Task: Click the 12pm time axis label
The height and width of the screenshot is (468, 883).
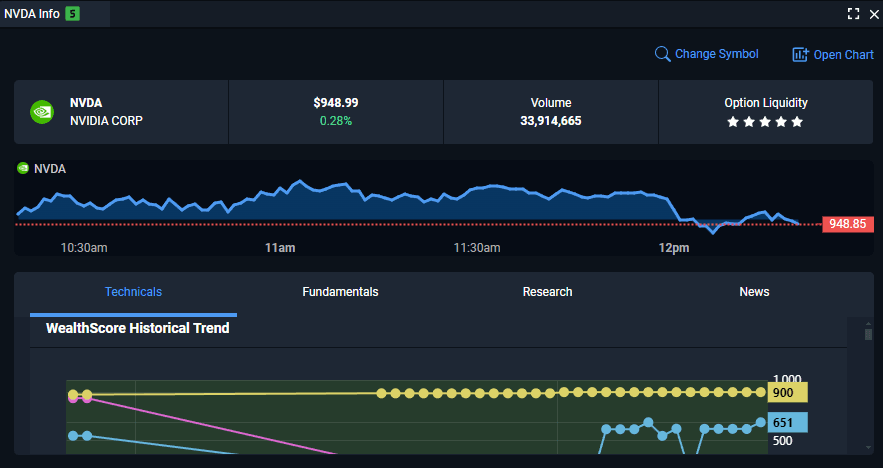Action: 674,248
